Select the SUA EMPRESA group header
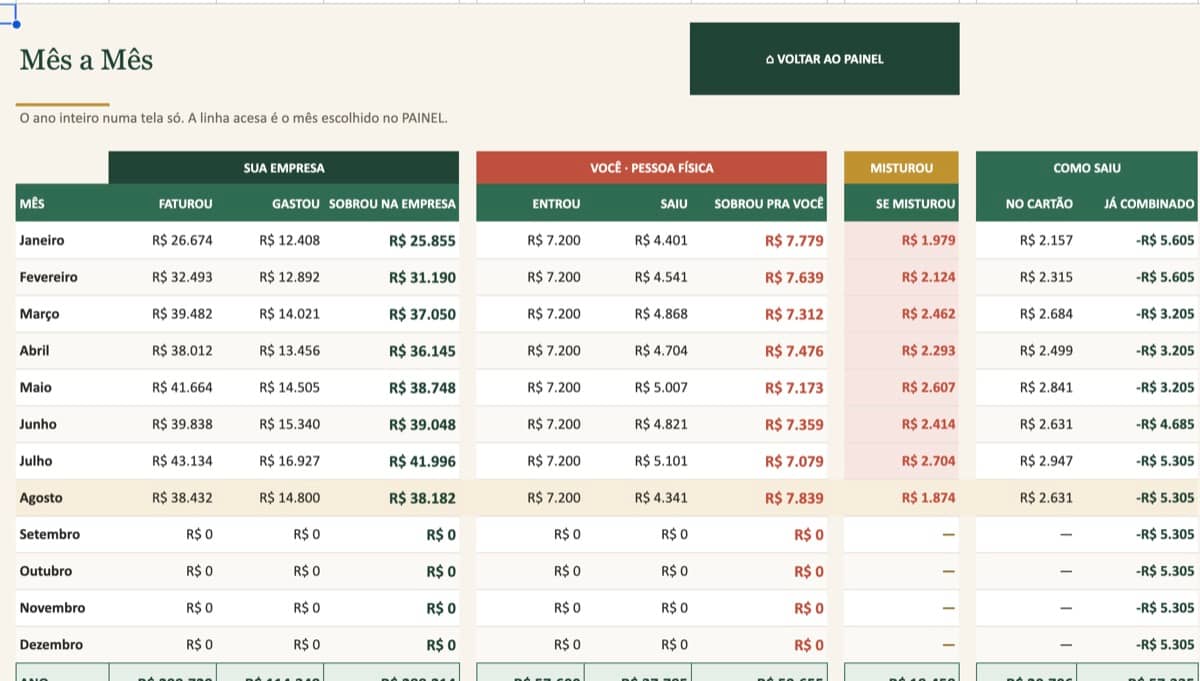The width and height of the screenshot is (1200, 681). (284, 168)
